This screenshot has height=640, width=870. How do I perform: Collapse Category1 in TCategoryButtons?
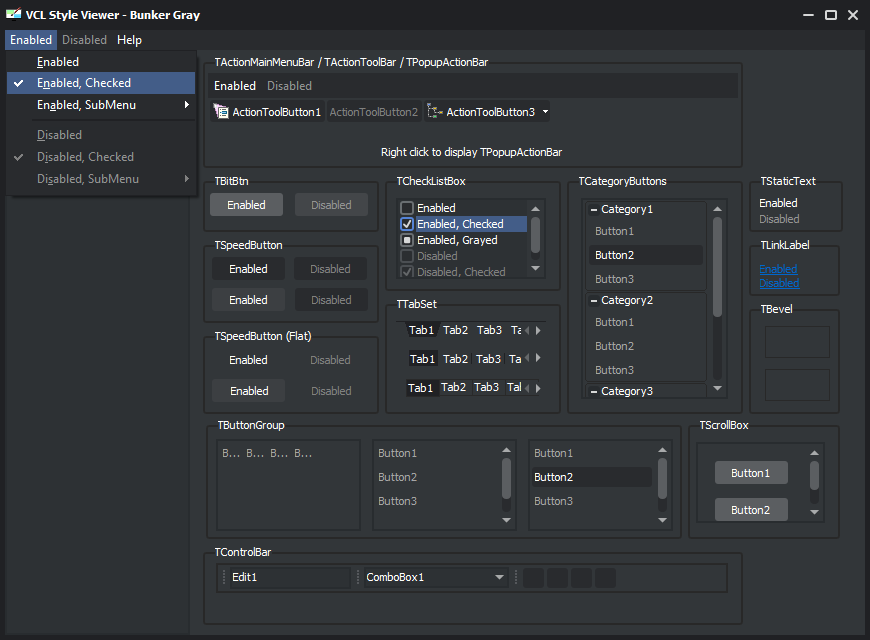point(594,209)
